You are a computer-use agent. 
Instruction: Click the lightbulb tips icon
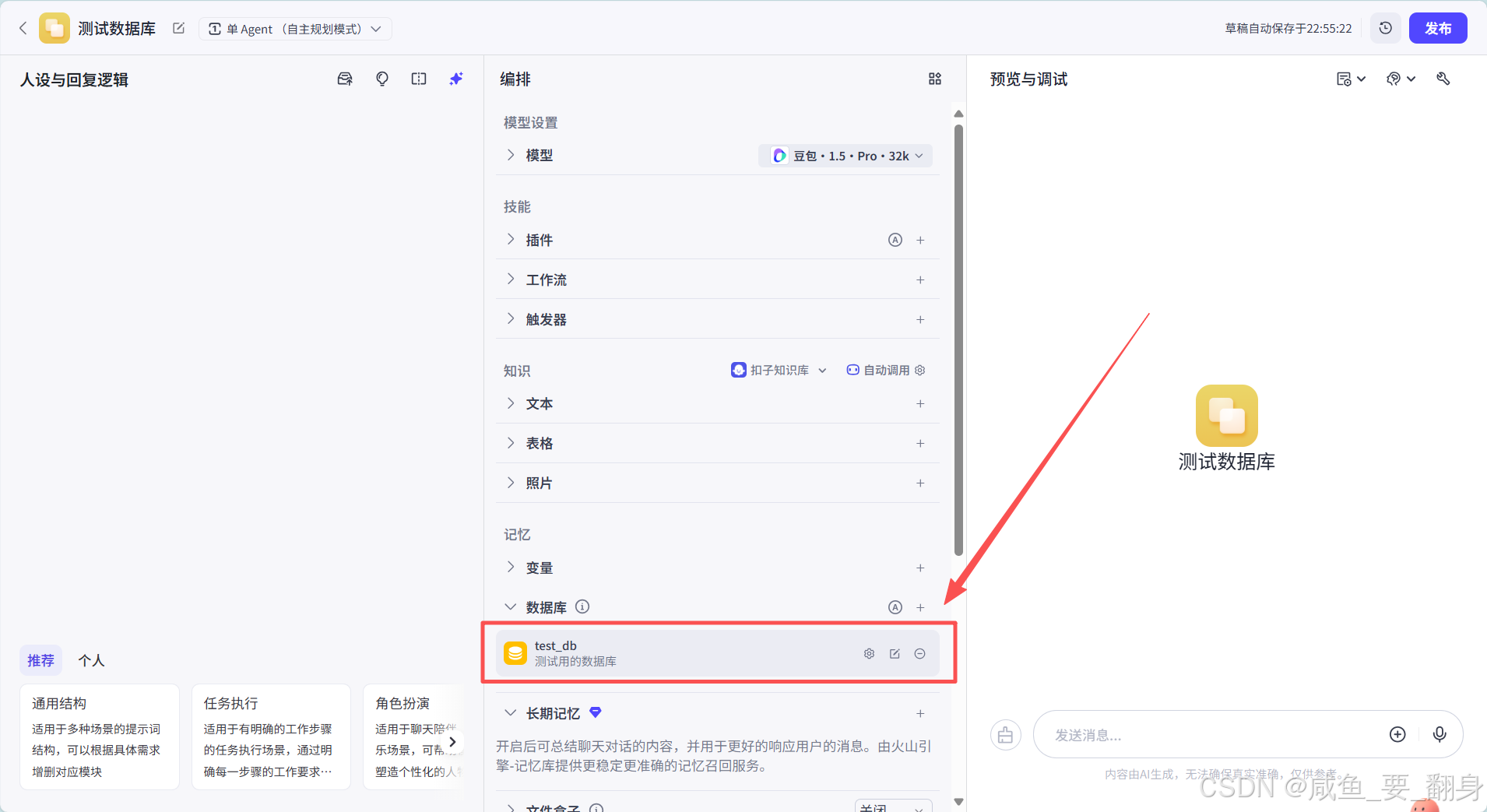[x=381, y=79]
